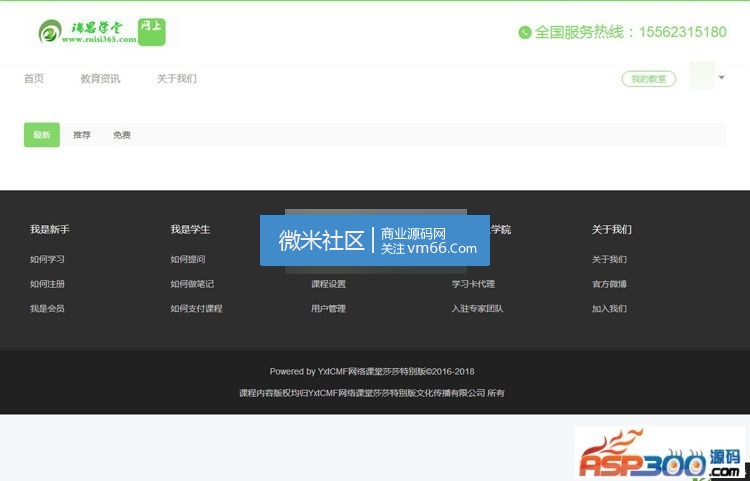Viewport: 750px width, 481px height.
Task: Open 关于我们 link above 官方微博
Action: (609, 259)
